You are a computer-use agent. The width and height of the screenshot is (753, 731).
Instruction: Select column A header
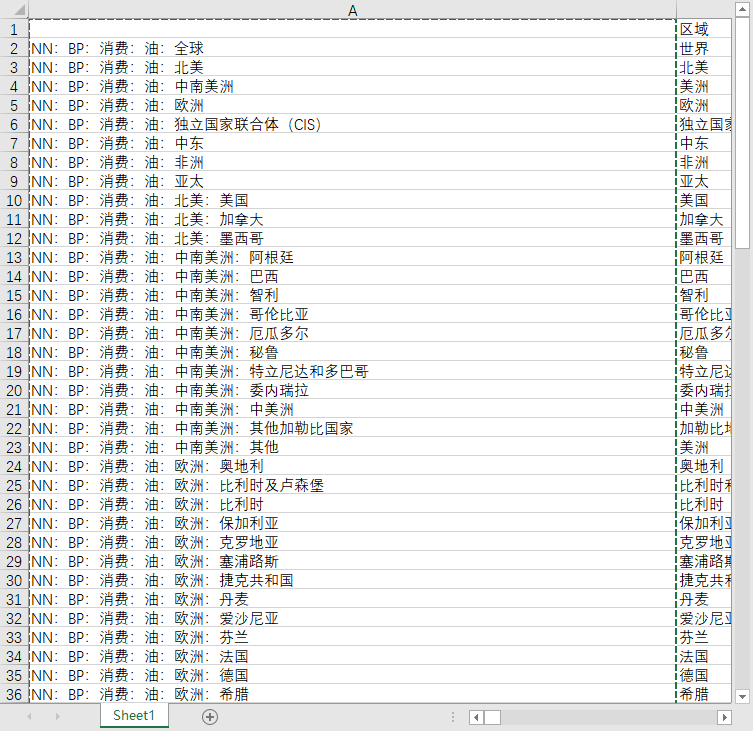pos(352,10)
